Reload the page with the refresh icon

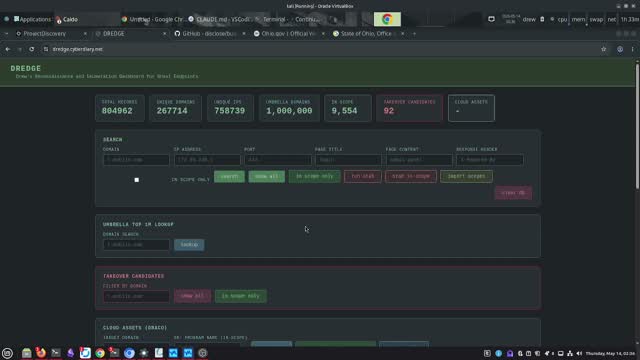[31, 49]
